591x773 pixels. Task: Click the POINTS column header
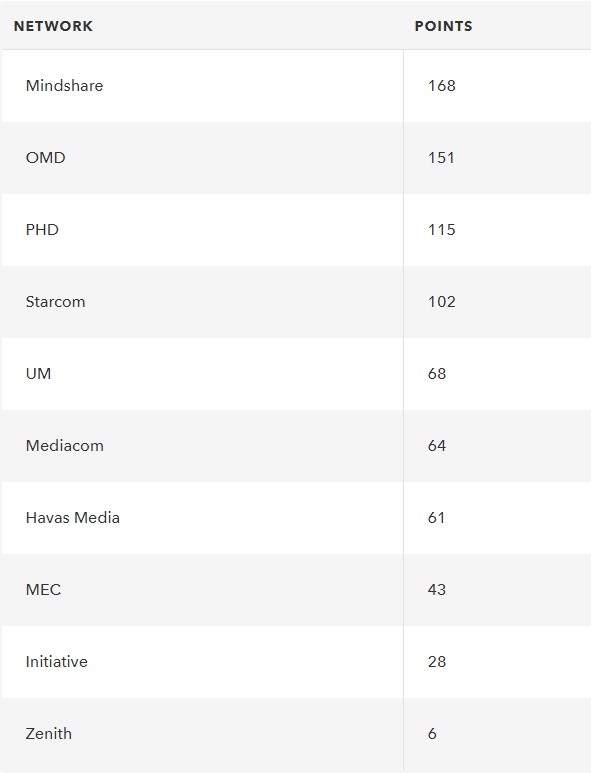[x=443, y=26]
